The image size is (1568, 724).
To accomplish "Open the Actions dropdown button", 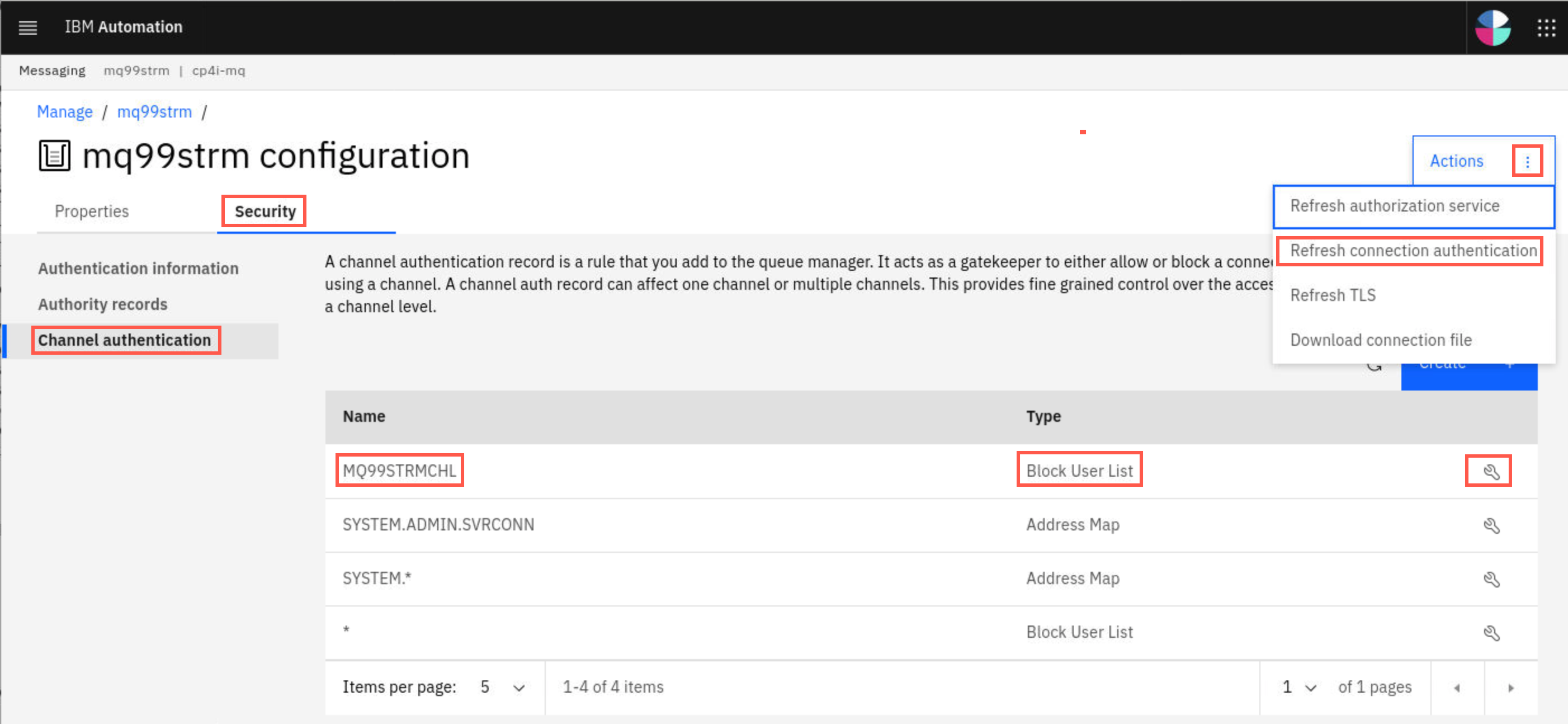I will [x=1456, y=161].
